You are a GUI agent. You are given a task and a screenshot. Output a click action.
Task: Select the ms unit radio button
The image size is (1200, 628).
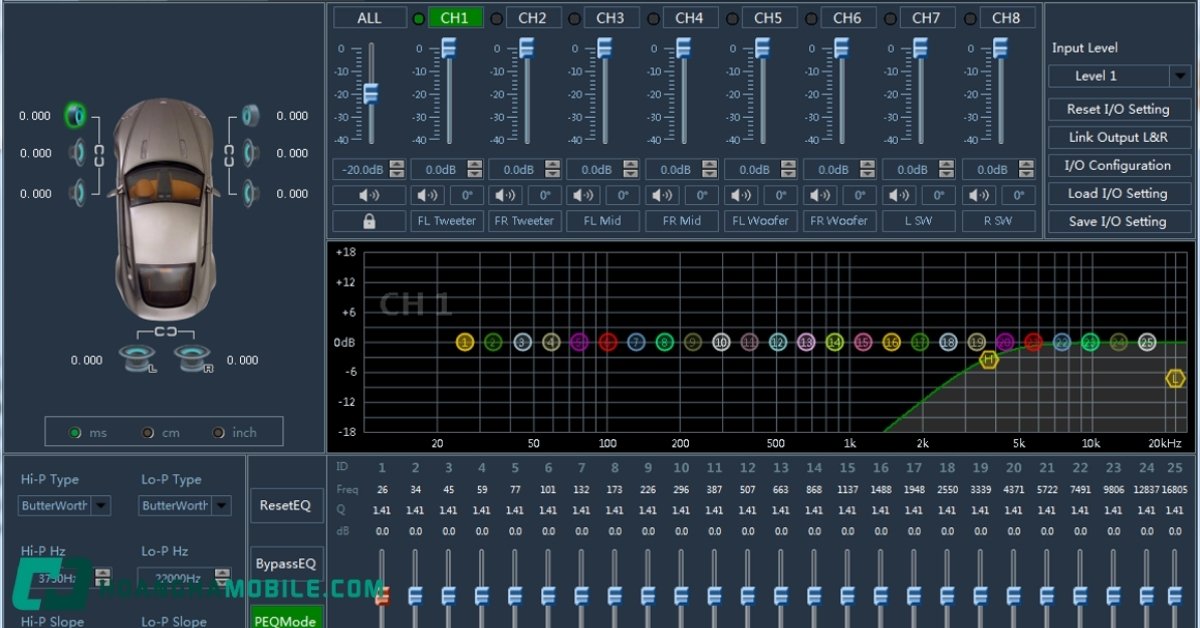76,432
